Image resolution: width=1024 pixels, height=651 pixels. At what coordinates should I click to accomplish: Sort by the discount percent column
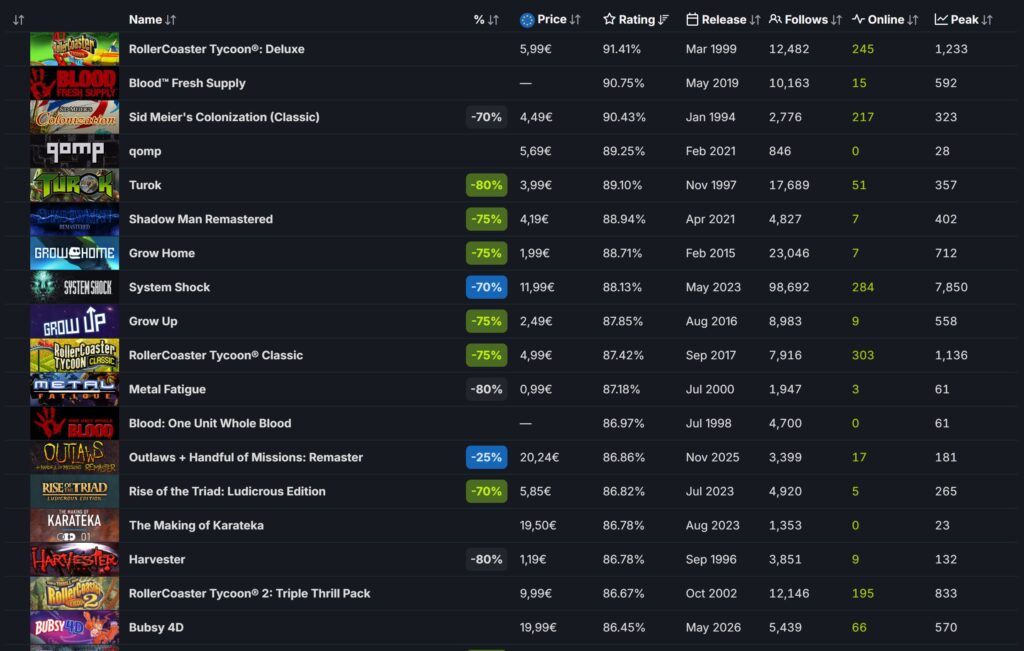point(486,20)
